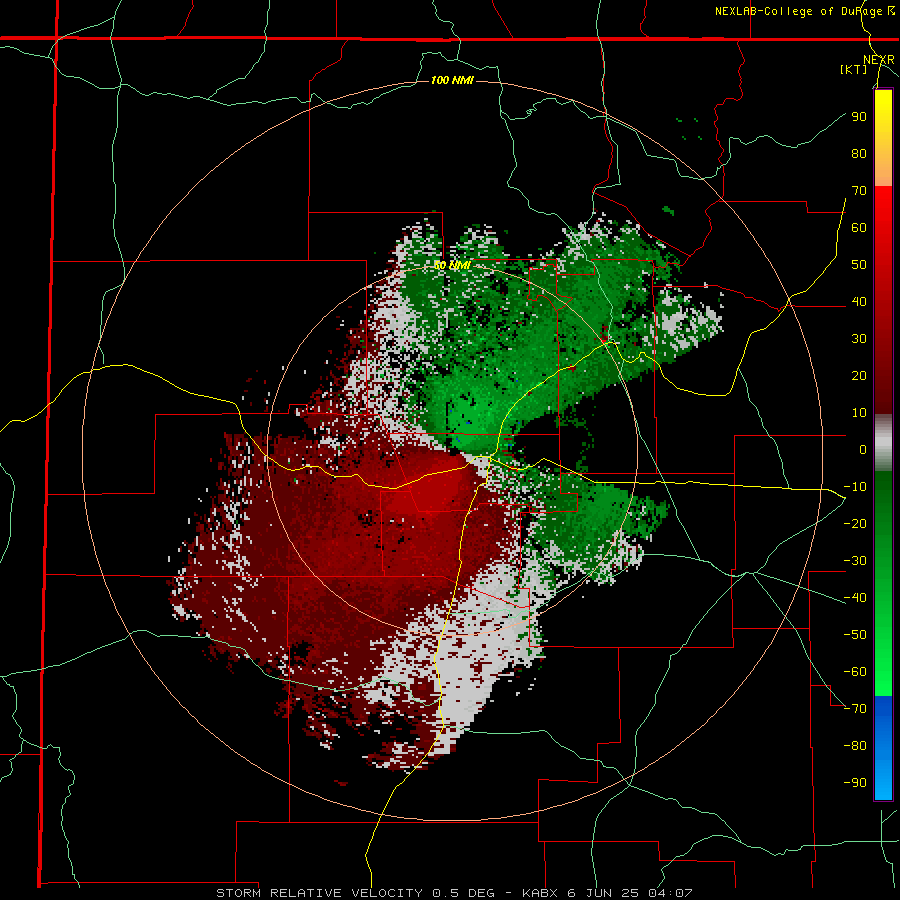Click the 04:07 timestamp in footer
The height and width of the screenshot is (900, 900).
point(672,893)
